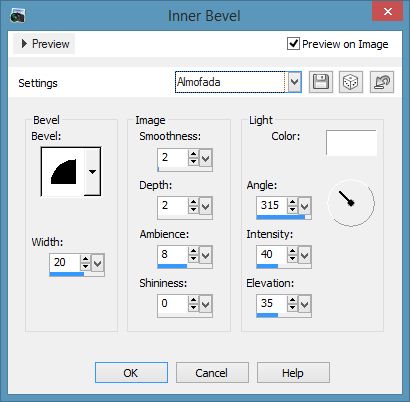
Task: Open the Almofada settings preset dropdown
Action: click(x=294, y=82)
